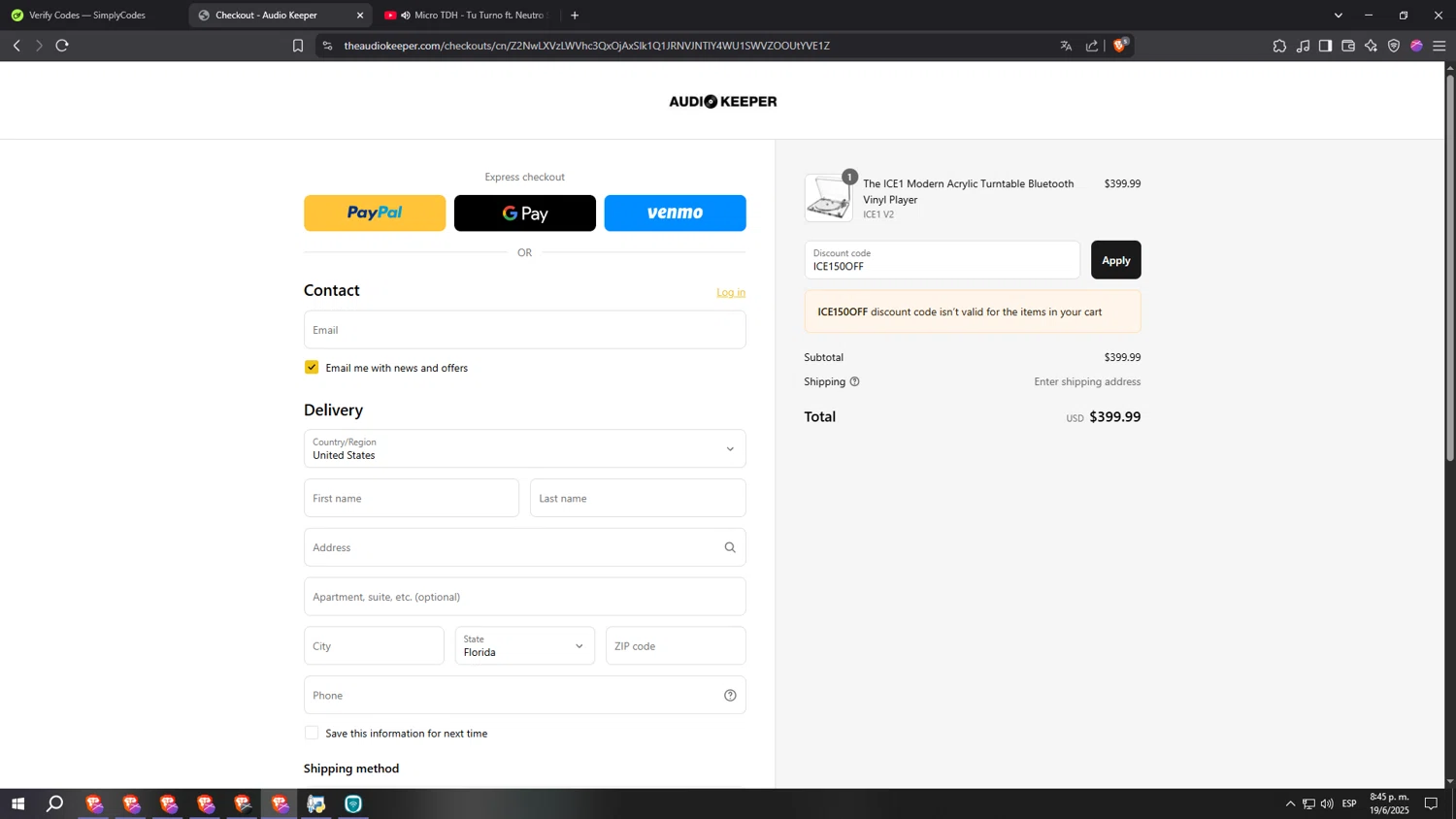Open the ESP language indicator in tray
This screenshot has height=819, width=1456.
[x=1349, y=803]
